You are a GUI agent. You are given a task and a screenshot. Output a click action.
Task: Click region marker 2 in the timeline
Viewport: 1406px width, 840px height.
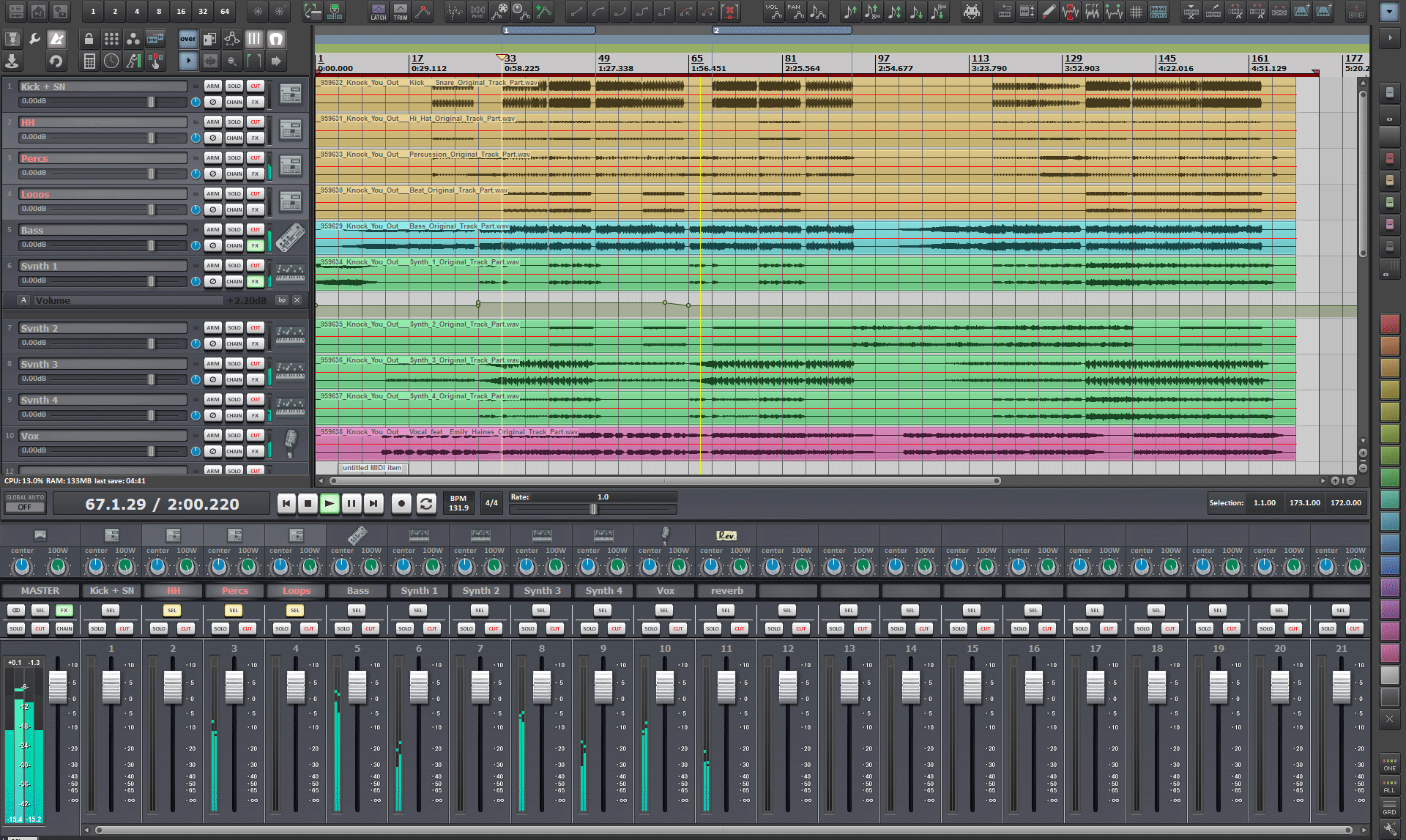click(782, 31)
